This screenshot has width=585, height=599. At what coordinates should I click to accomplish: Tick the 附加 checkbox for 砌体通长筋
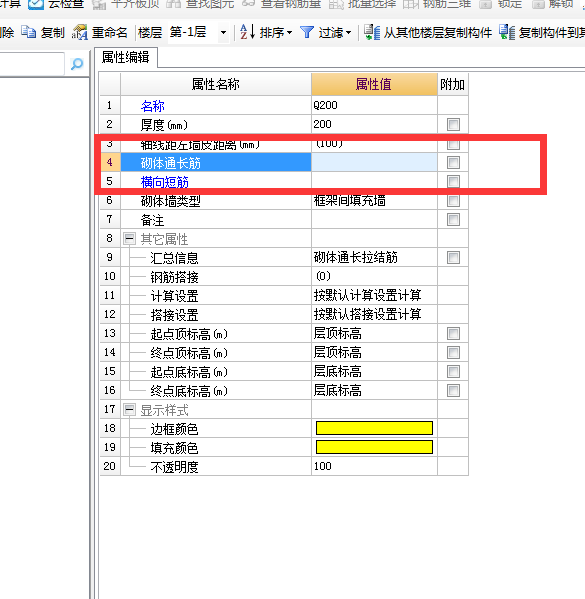pyautogui.click(x=453, y=162)
